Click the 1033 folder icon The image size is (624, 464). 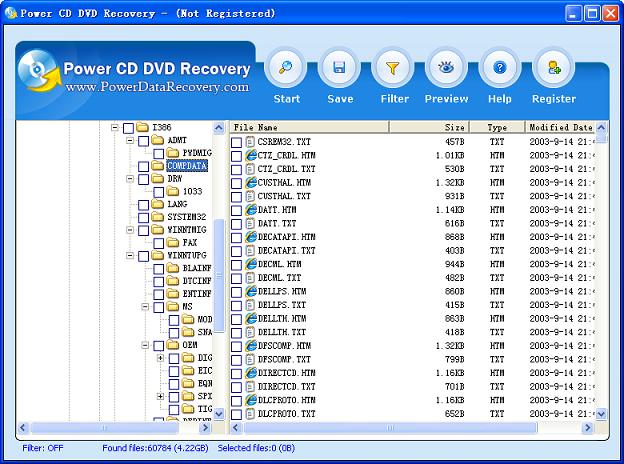(x=173, y=191)
